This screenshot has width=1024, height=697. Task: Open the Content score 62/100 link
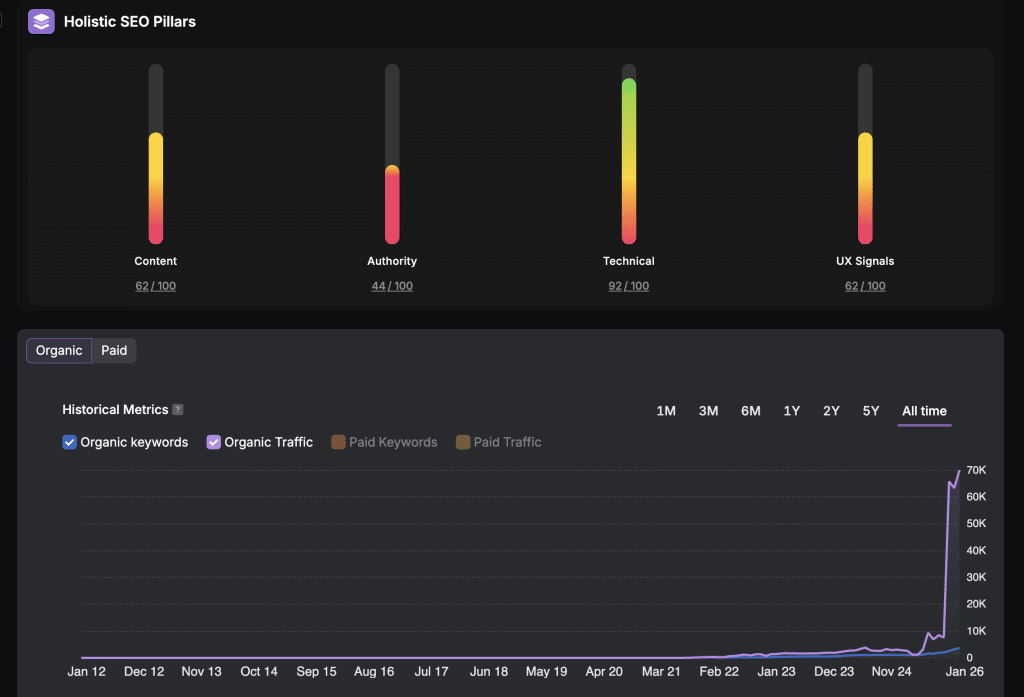pos(155,285)
